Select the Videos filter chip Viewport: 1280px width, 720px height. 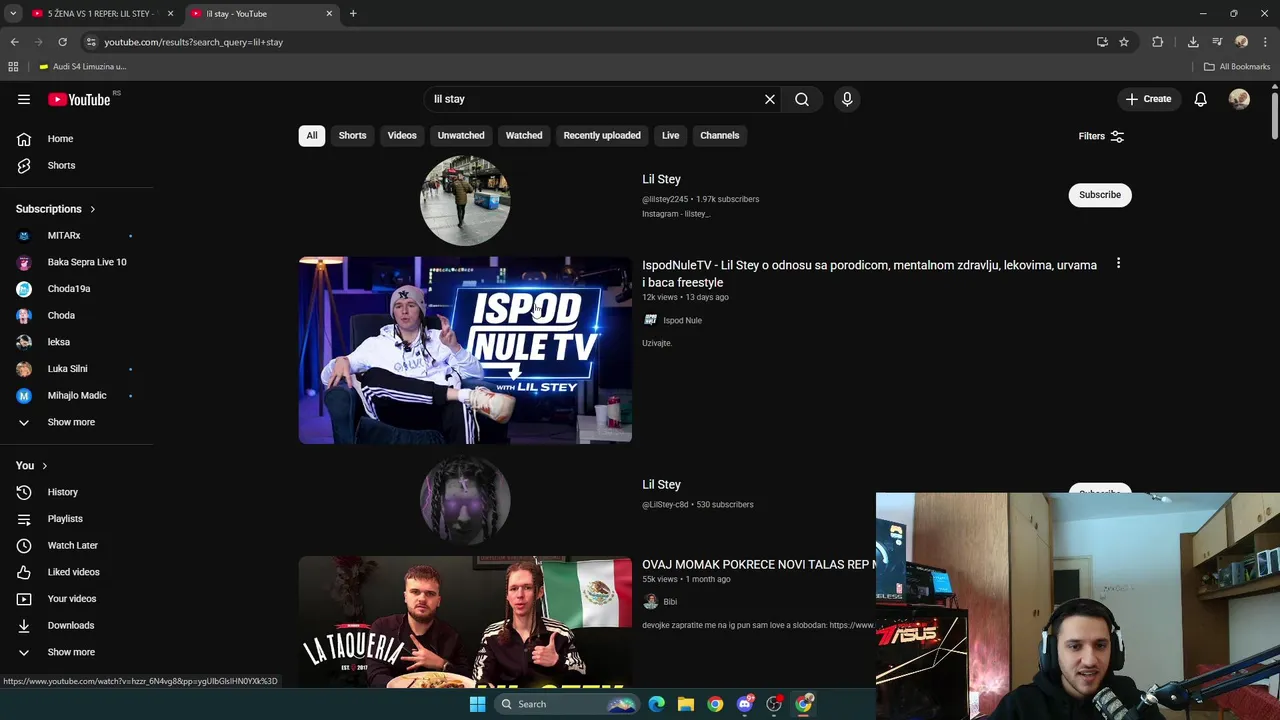[402, 135]
